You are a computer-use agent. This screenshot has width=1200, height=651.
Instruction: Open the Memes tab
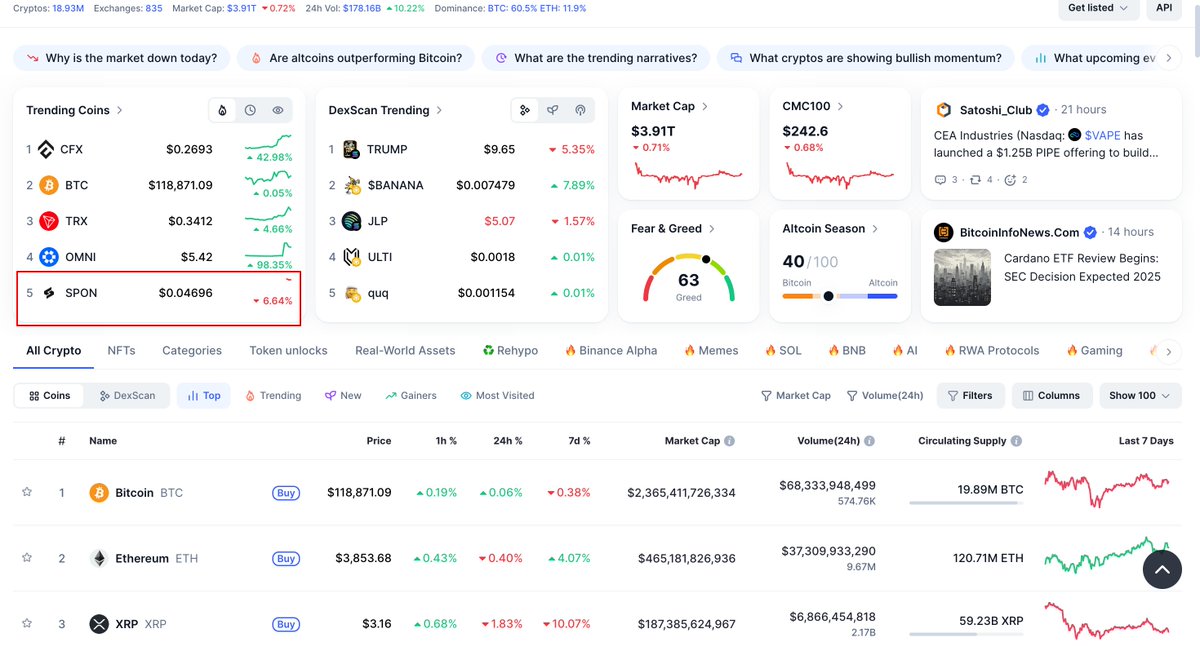tap(711, 351)
